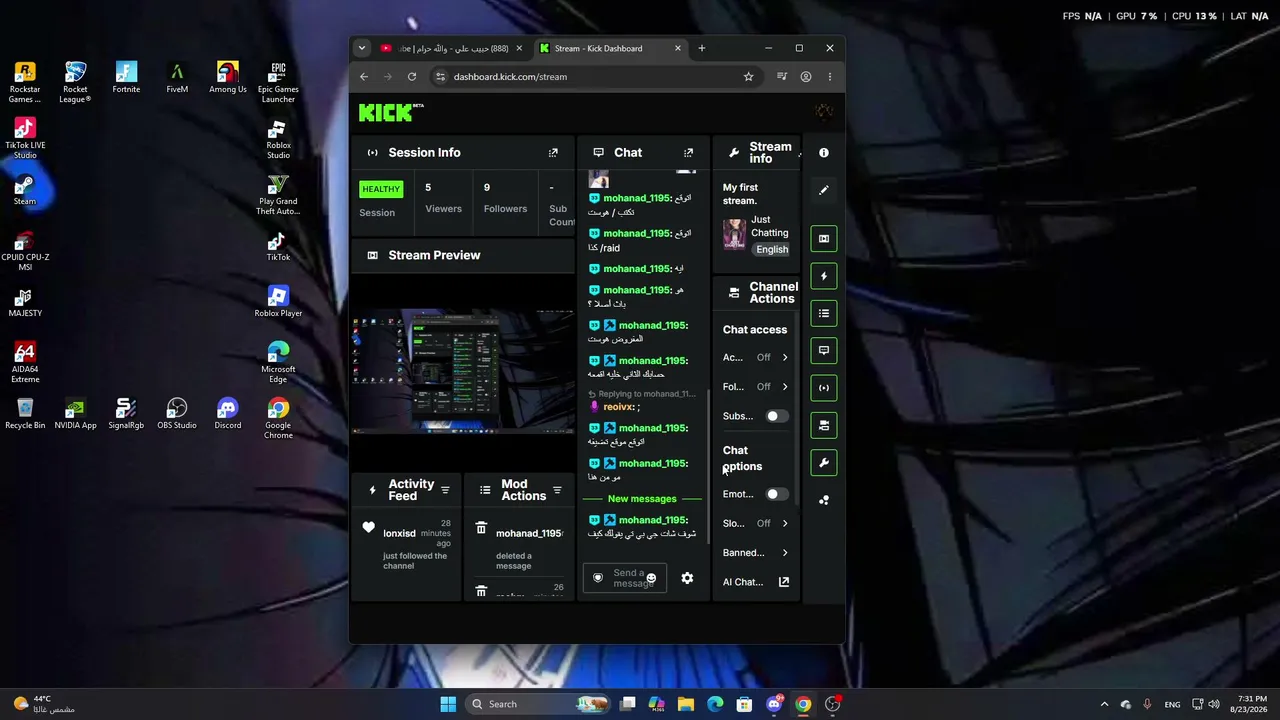1280x720 pixels.
Task: Close the YouTube browser tab
Action: click(519, 48)
